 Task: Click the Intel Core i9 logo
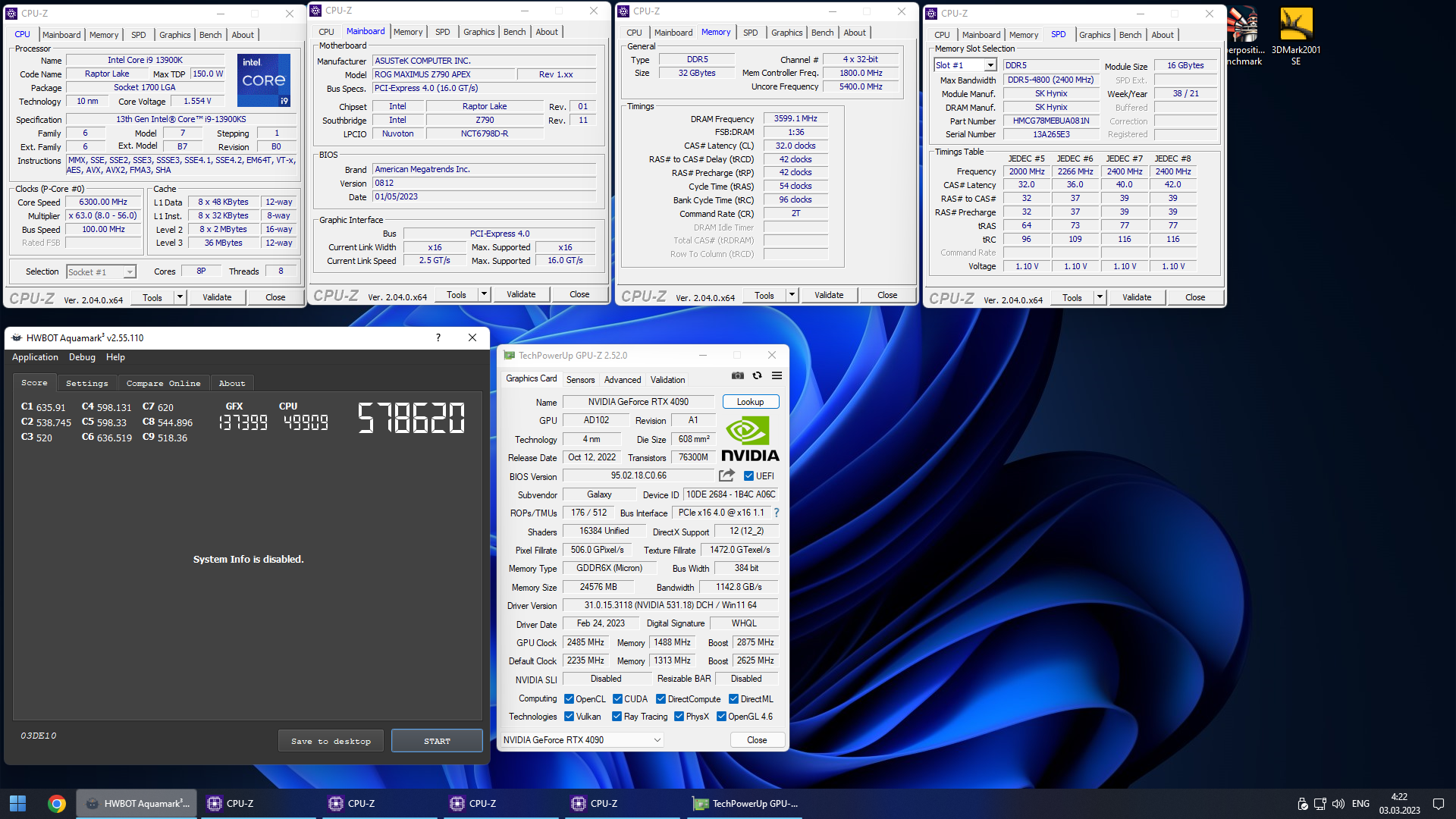(x=263, y=80)
